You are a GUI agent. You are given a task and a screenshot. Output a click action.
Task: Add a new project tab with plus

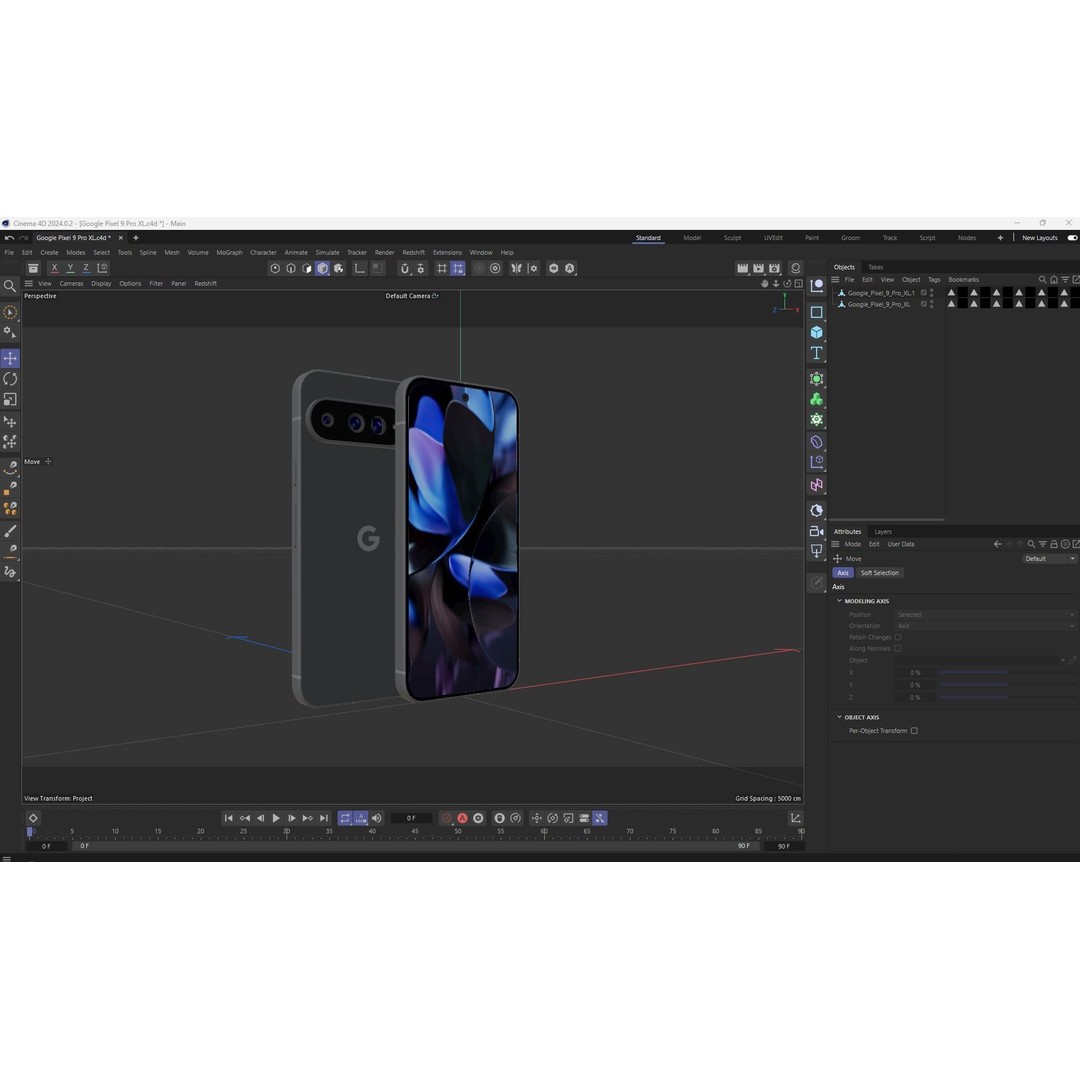click(136, 238)
